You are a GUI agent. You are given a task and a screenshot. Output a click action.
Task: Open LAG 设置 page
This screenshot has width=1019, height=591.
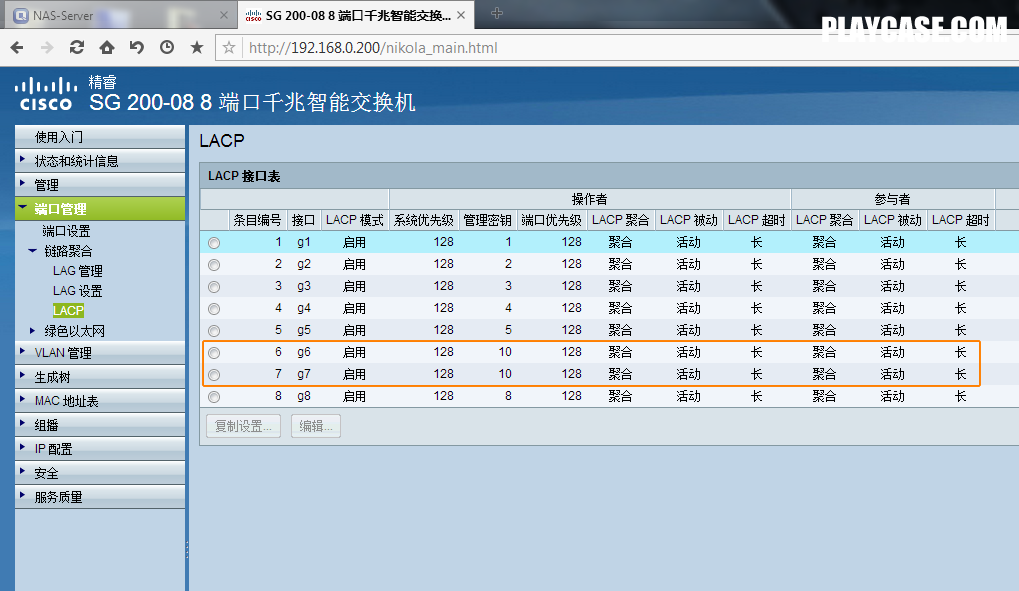point(78,291)
